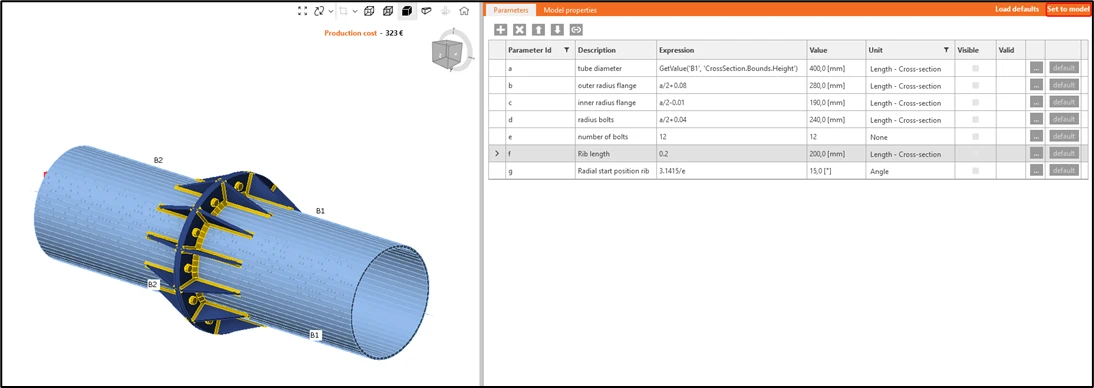Click the Load defaults button
The image size is (1094, 388).
click(1017, 9)
